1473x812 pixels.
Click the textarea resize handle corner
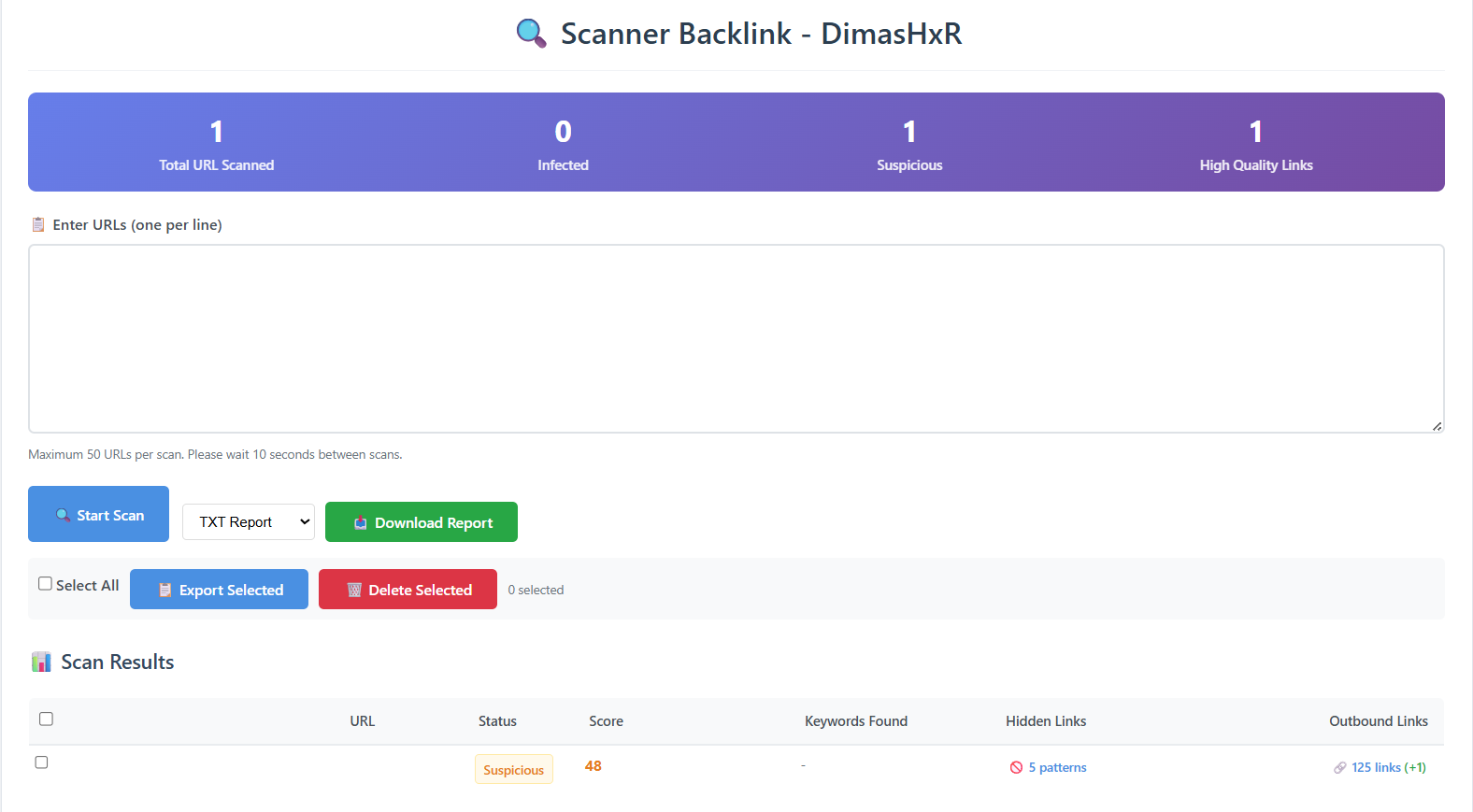click(x=1437, y=426)
